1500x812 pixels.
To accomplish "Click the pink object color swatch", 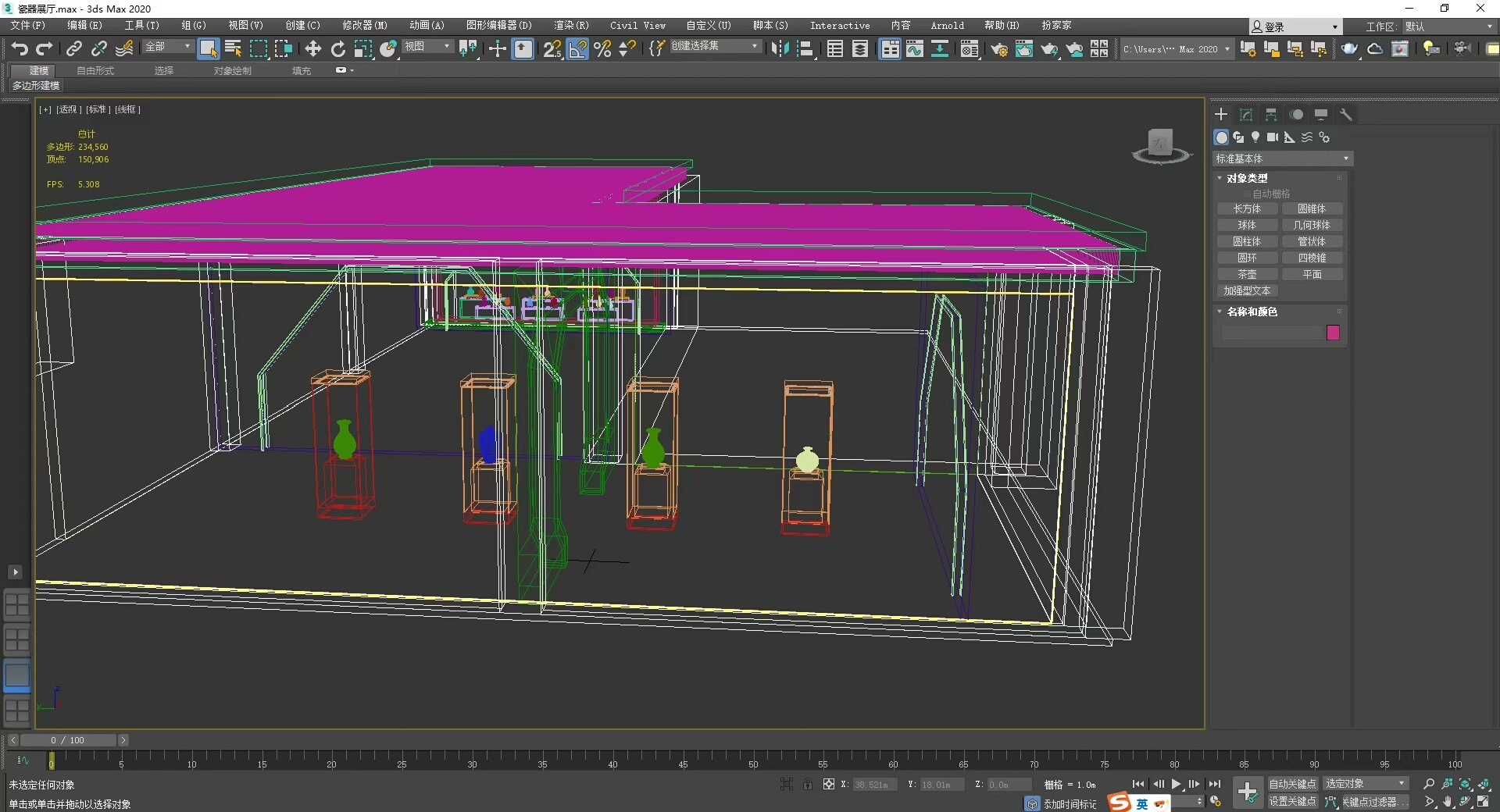I will (x=1333, y=333).
